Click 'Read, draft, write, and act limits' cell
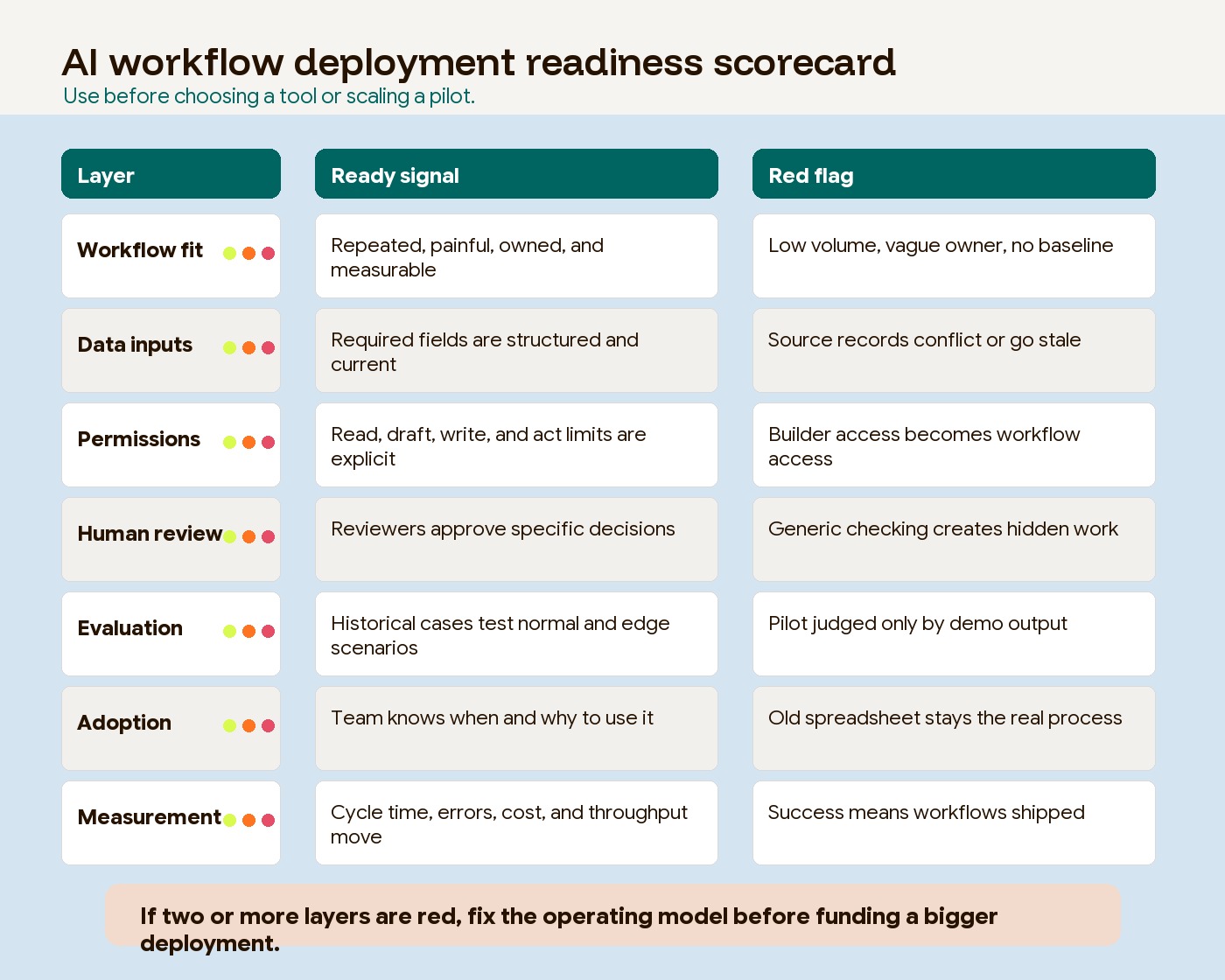 [x=516, y=445]
